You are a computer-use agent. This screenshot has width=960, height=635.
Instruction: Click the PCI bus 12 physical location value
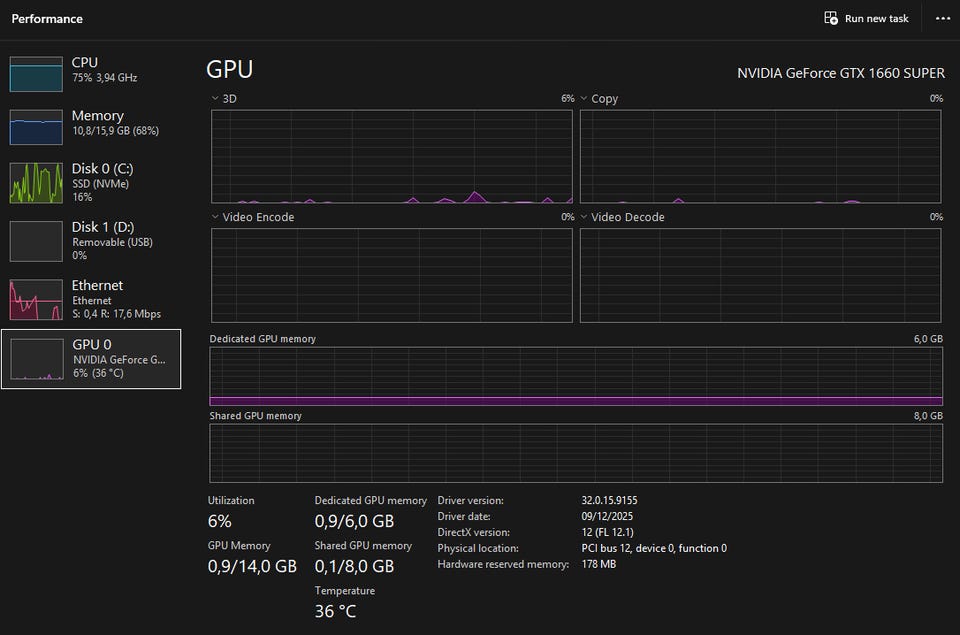click(654, 548)
